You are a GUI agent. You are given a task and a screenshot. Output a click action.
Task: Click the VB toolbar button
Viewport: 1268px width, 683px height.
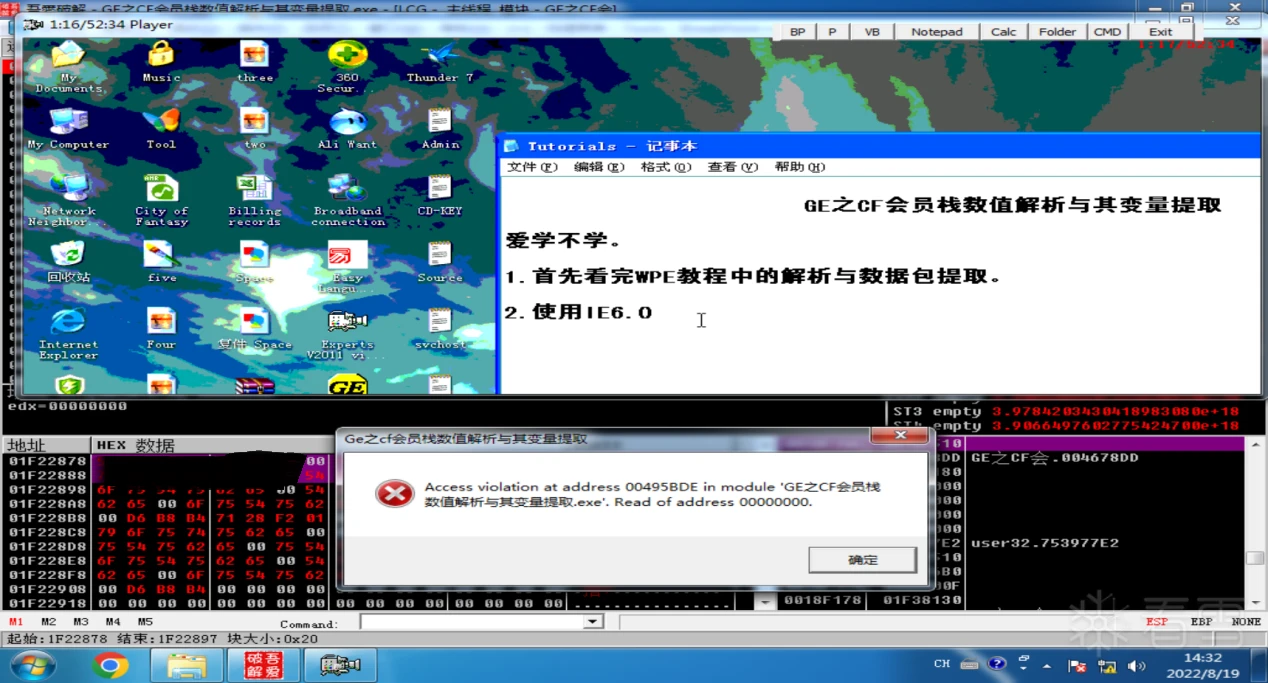click(x=872, y=32)
